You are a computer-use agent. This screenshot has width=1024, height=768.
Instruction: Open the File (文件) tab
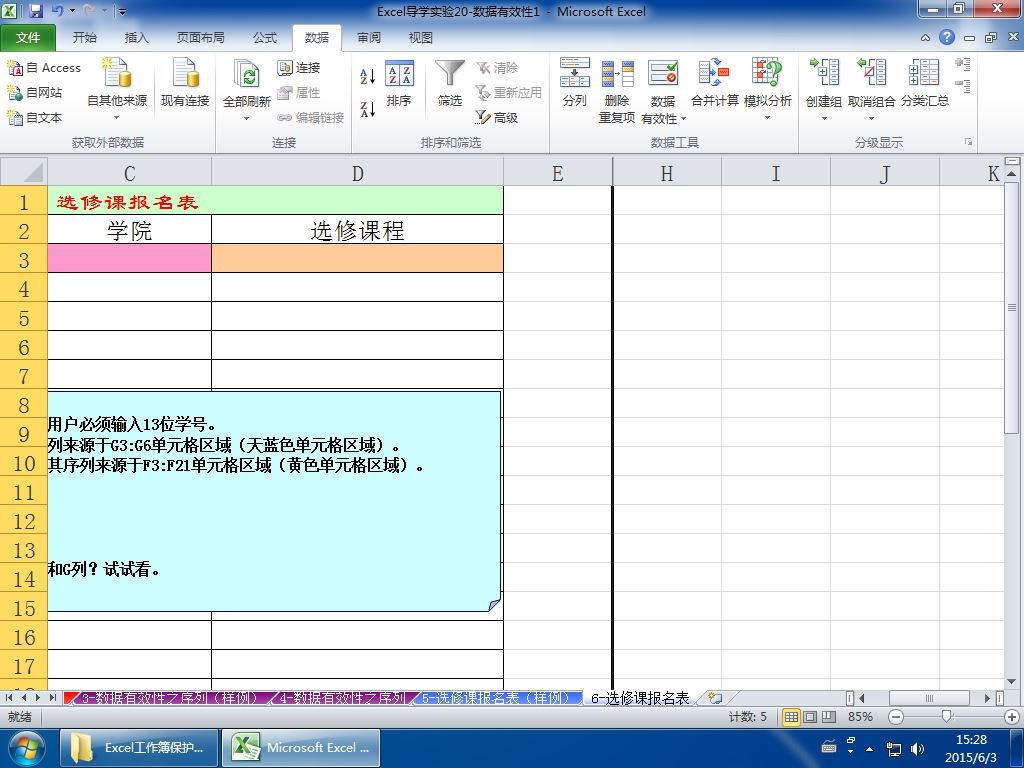click(x=27, y=38)
